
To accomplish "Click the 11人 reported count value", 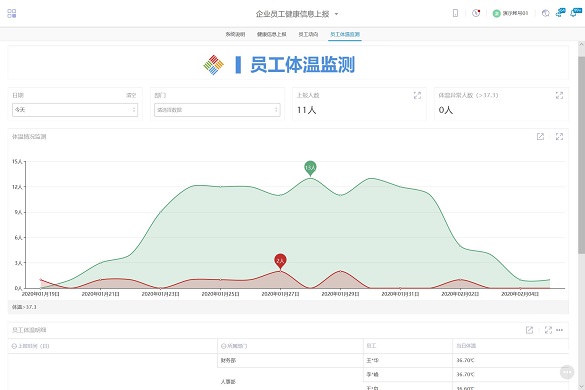I will (x=307, y=110).
